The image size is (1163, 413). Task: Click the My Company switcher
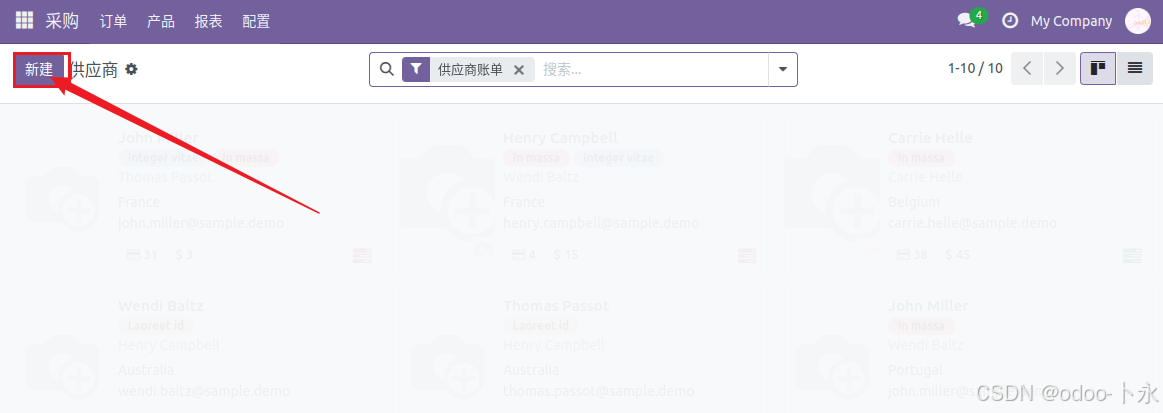coord(1071,22)
